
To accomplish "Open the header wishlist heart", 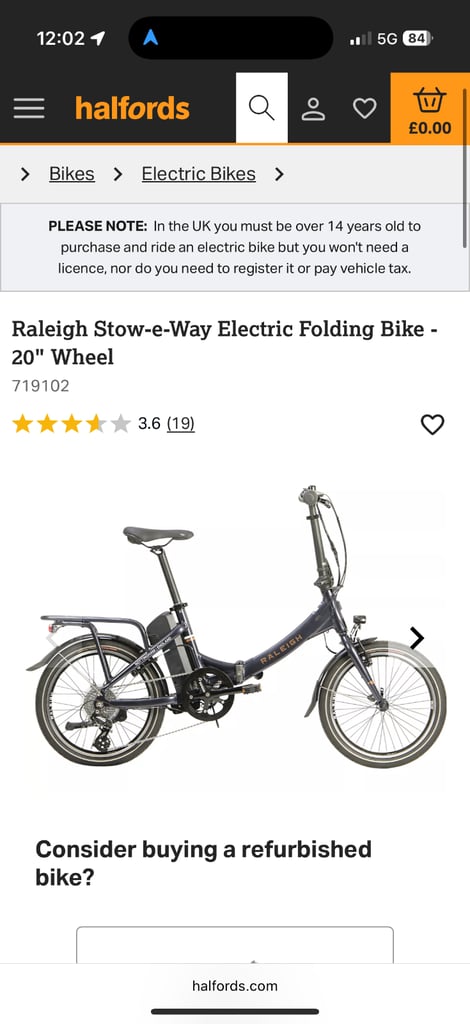I will (x=364, y=108).
